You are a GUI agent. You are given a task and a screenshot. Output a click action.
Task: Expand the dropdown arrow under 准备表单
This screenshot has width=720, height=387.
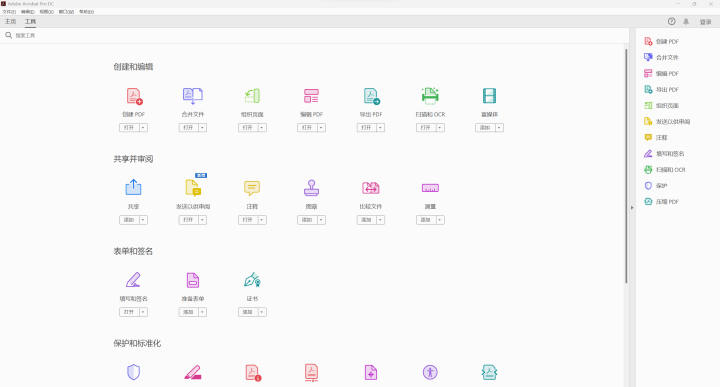[202, 312]
